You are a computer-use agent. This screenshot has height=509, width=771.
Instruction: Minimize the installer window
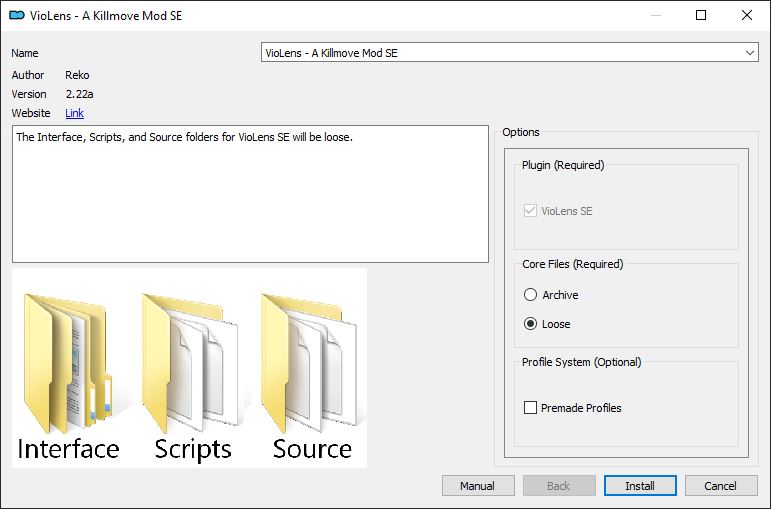coord(655,15)
